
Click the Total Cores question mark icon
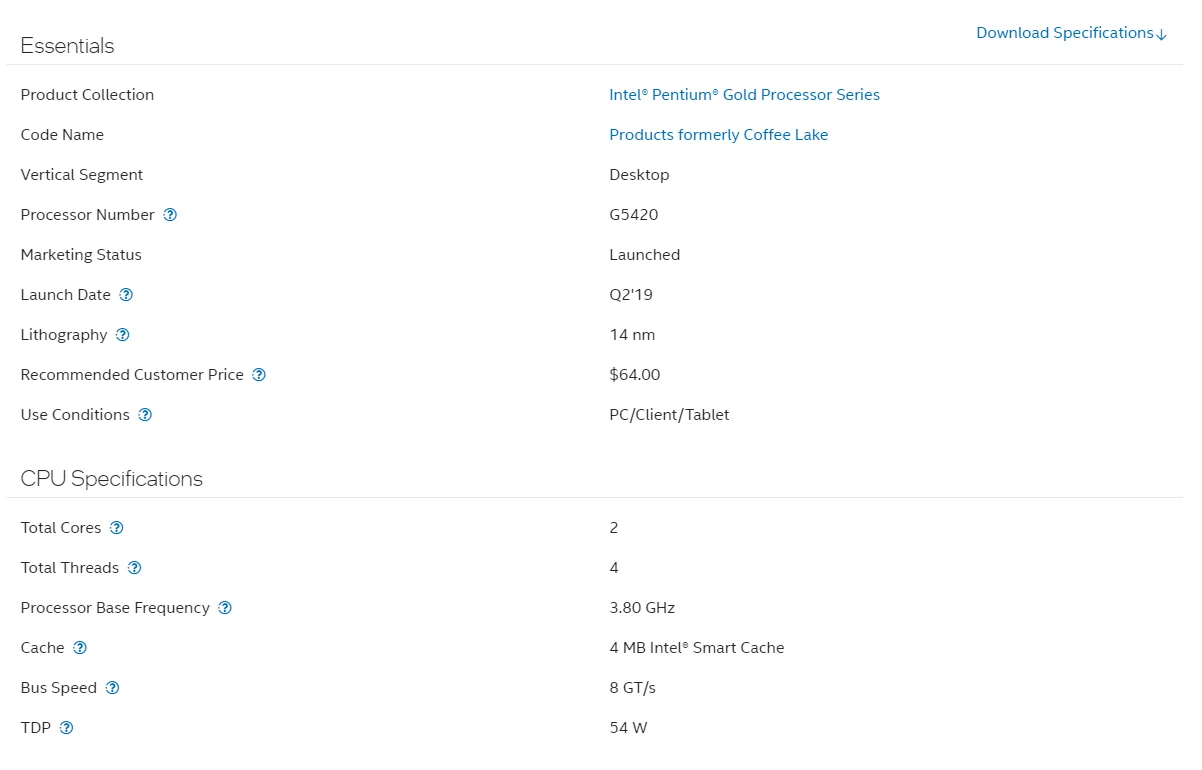[117, 528]
